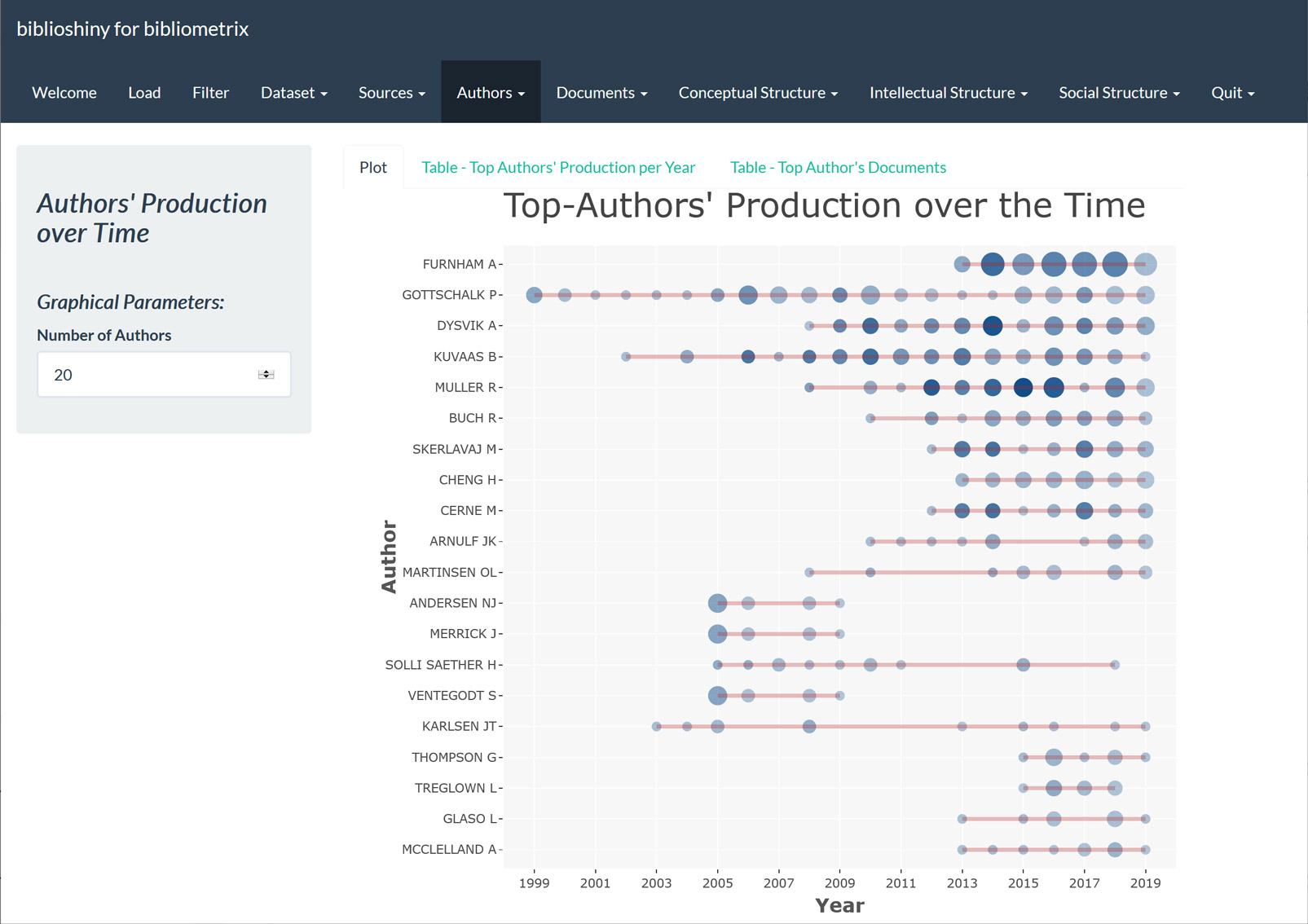Viewport: 1308px width, 924px height.
Task: Open the Conceptual Structure menu
Action: [757, 93]
